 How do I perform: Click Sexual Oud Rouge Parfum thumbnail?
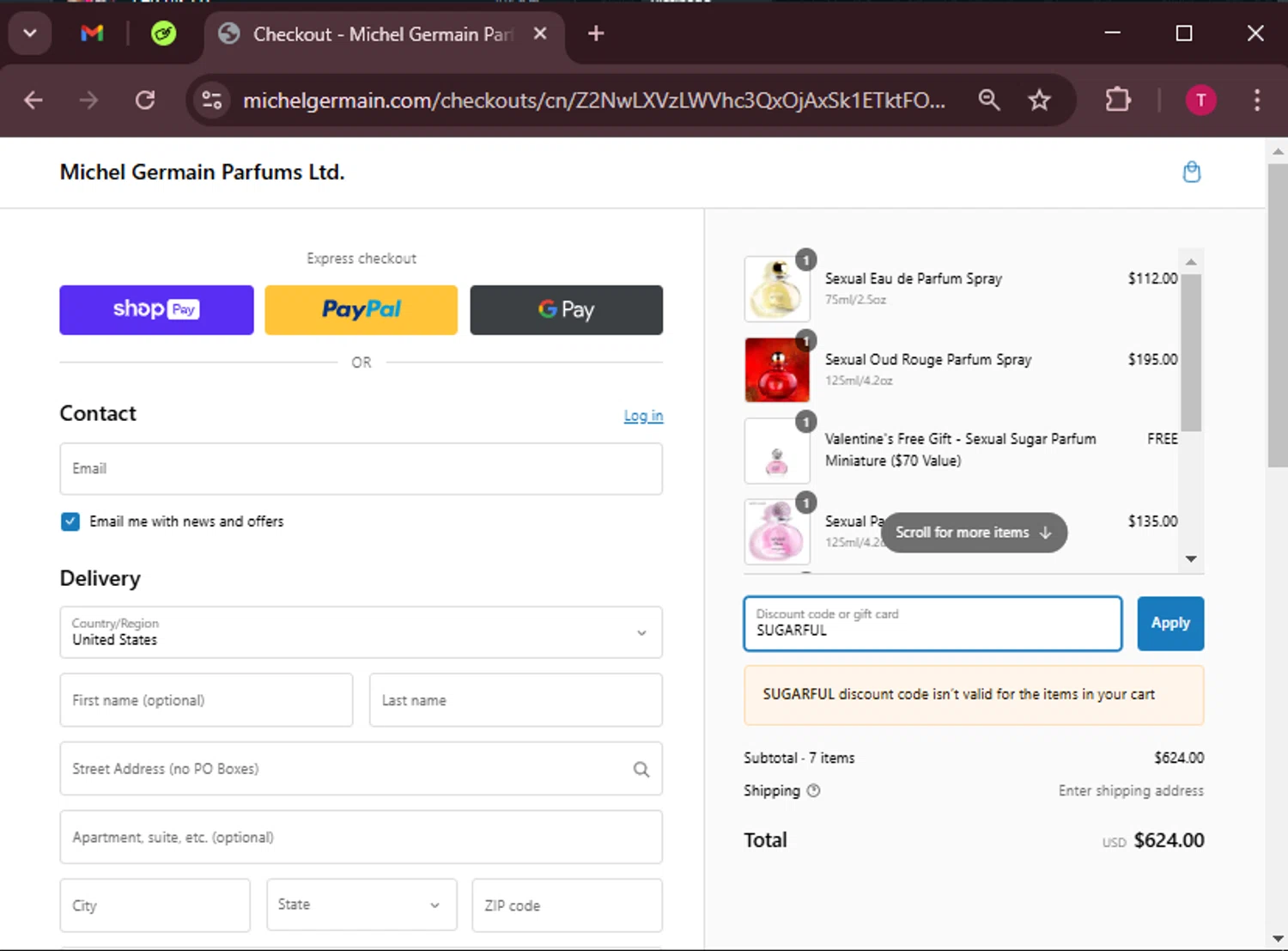point(777,370)
